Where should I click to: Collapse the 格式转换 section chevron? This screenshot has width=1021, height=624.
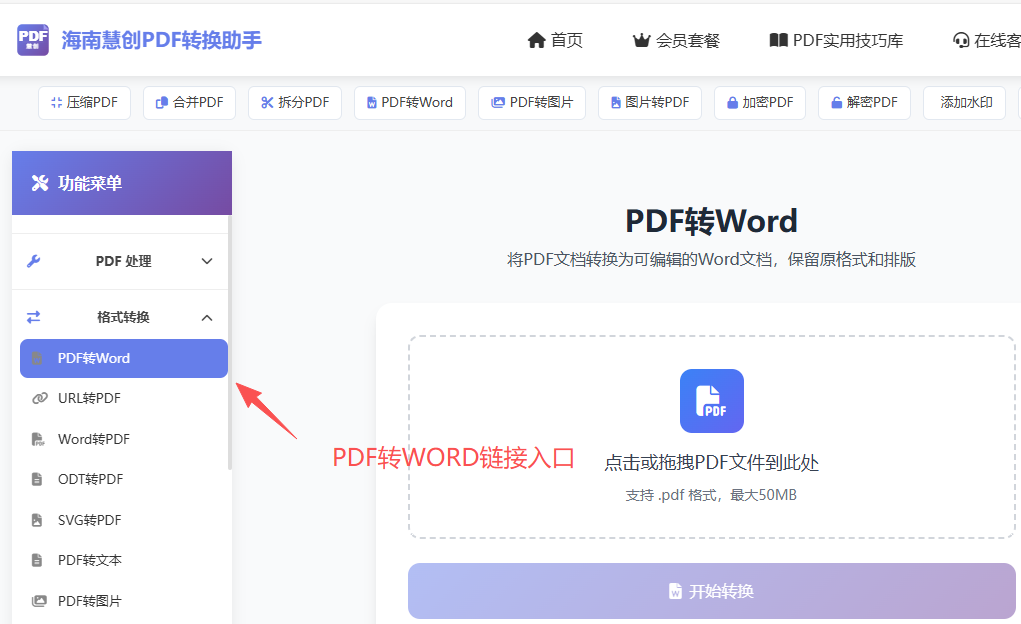(x=207, y=318)
